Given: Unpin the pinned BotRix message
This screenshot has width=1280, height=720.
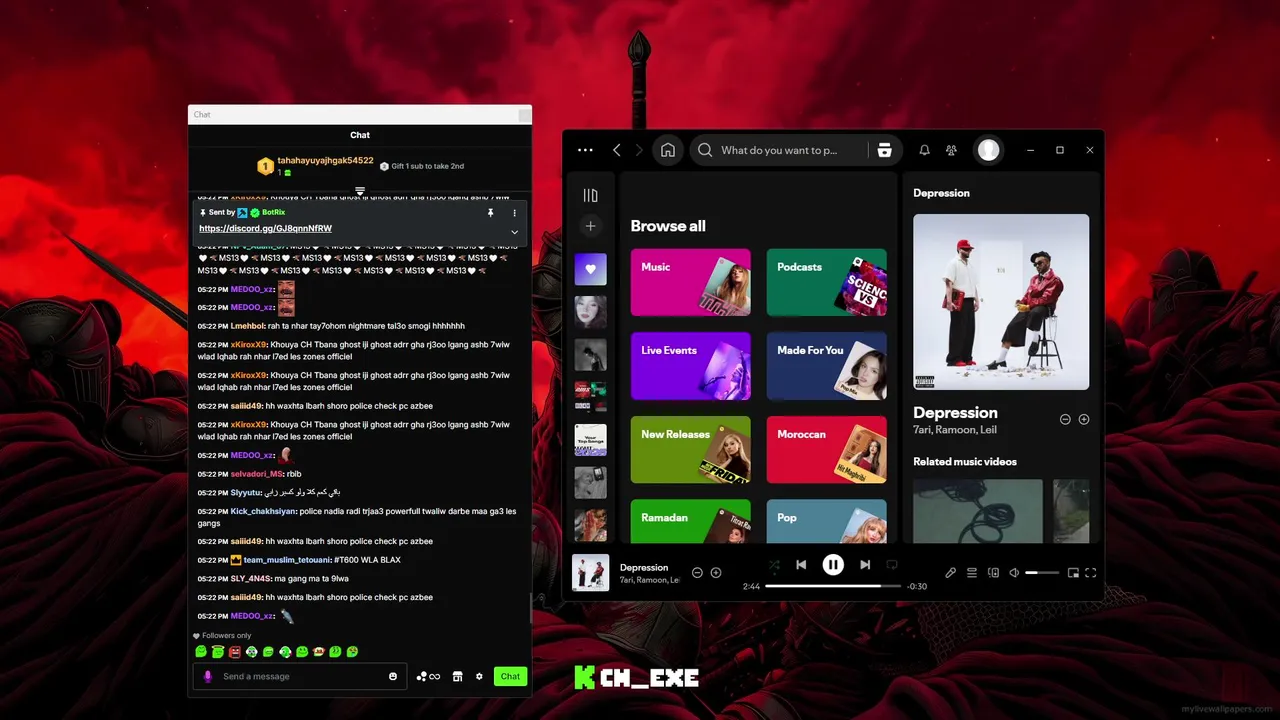Looking at the screenshot, I should click(490, 213).
